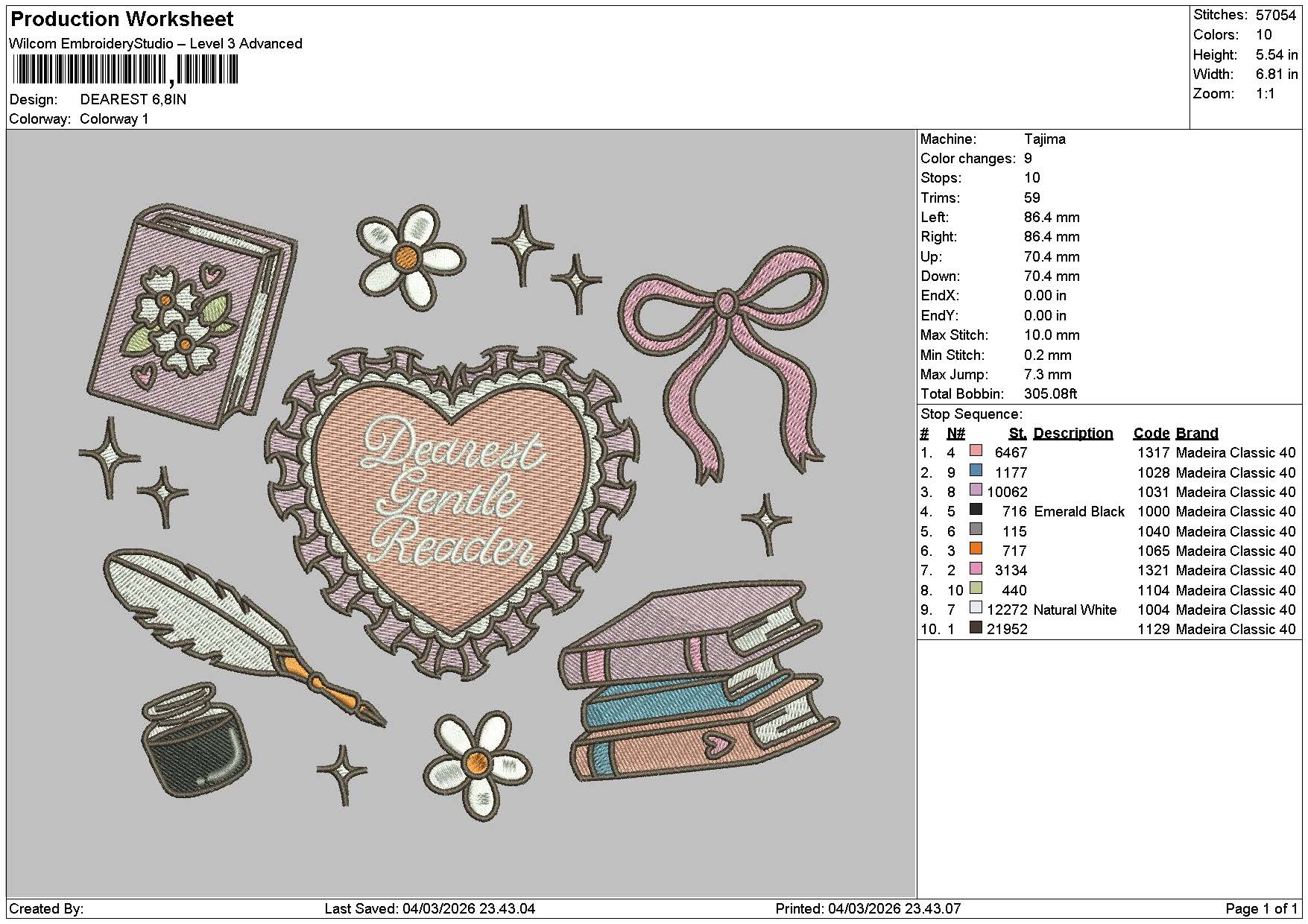
Task: Click the Width value '6.81 in'
Action: [x=1277, y=75]
